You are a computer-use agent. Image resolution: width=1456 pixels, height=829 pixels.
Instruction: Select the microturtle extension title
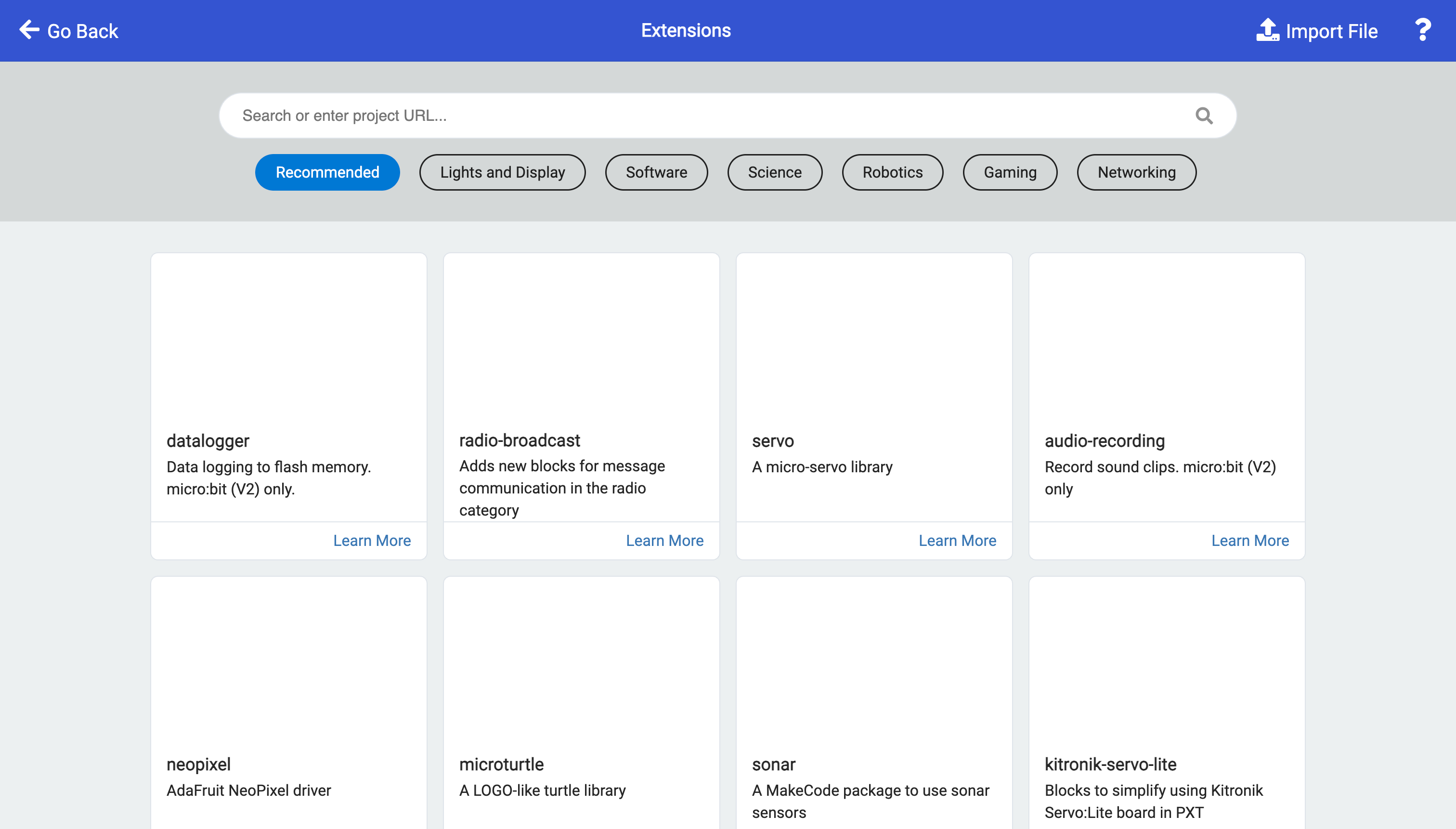point(501,764)
